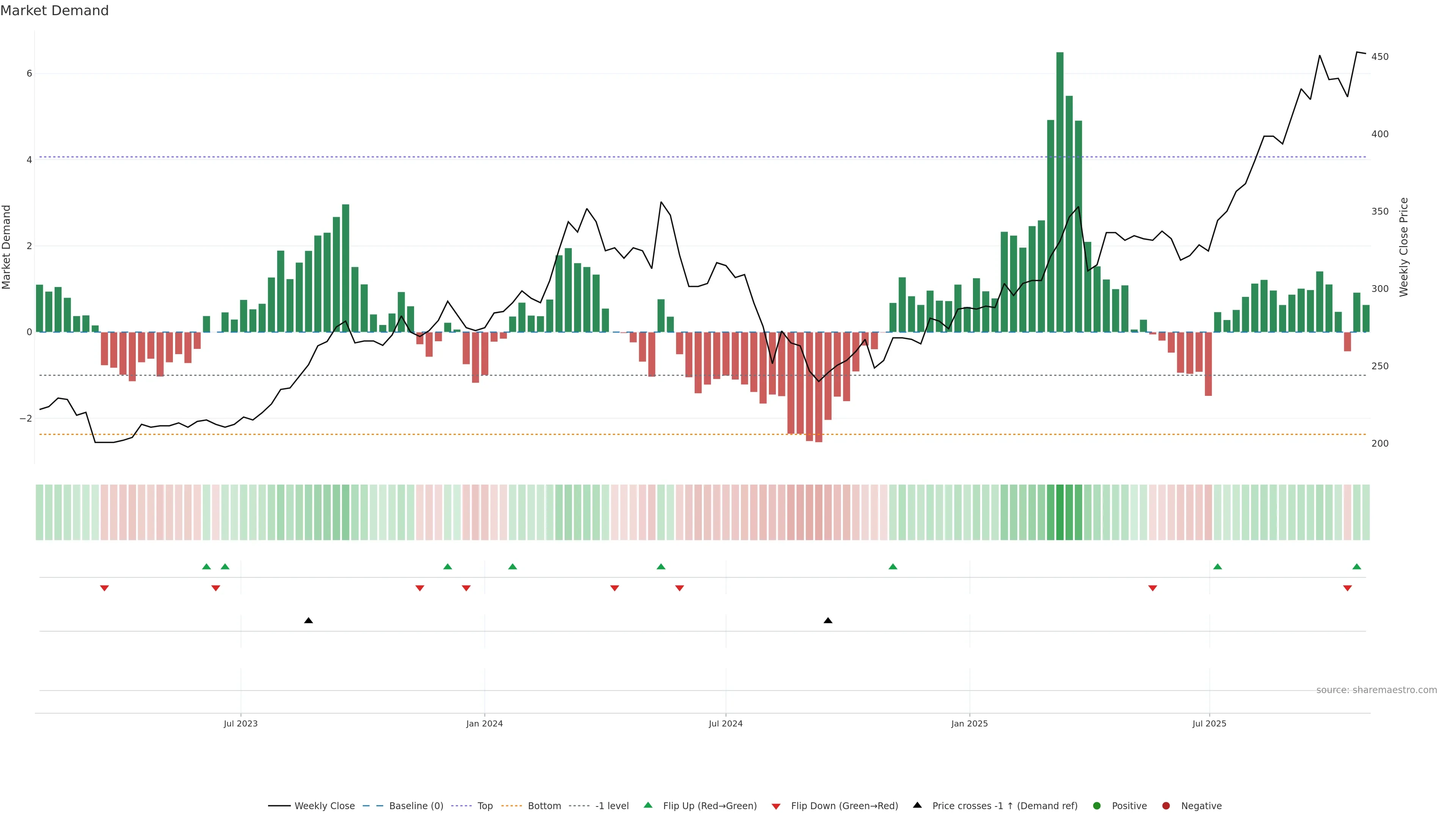The width and height of the screenshot is (1456, 819).
Task: Click the Jul 2025 x-axis label
Action: click(1209, 723)
